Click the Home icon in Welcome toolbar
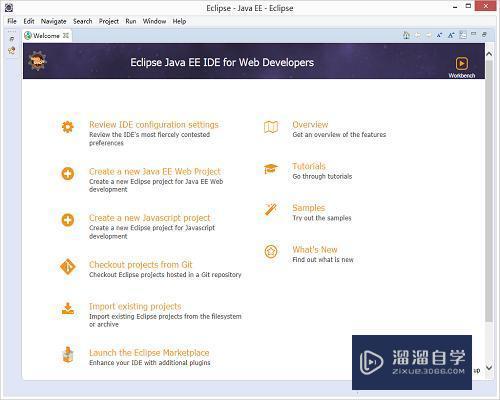500x400 pixels. [406, 35]
